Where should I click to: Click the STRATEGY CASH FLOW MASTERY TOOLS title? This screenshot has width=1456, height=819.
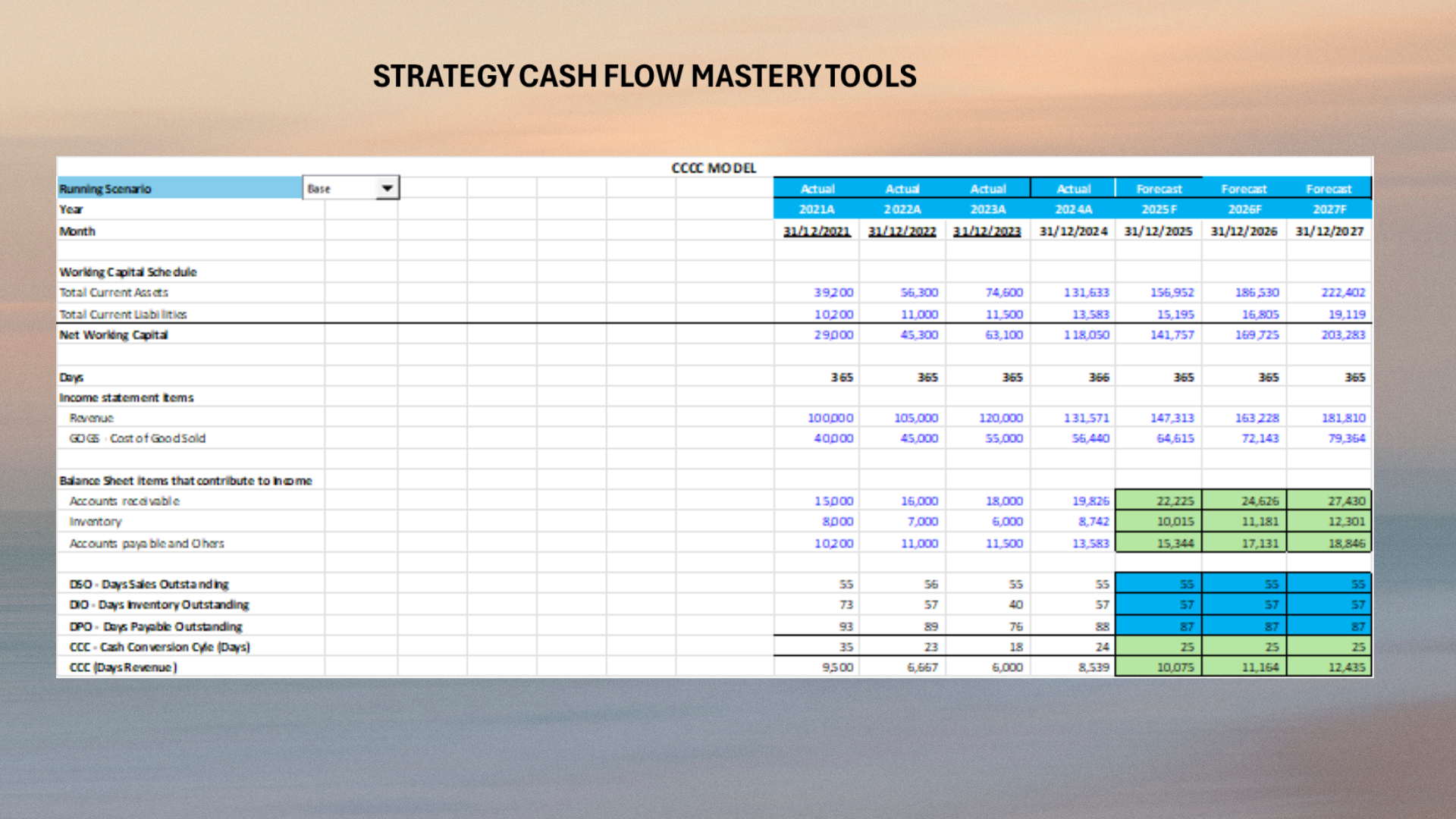click(x=645, y=76)
